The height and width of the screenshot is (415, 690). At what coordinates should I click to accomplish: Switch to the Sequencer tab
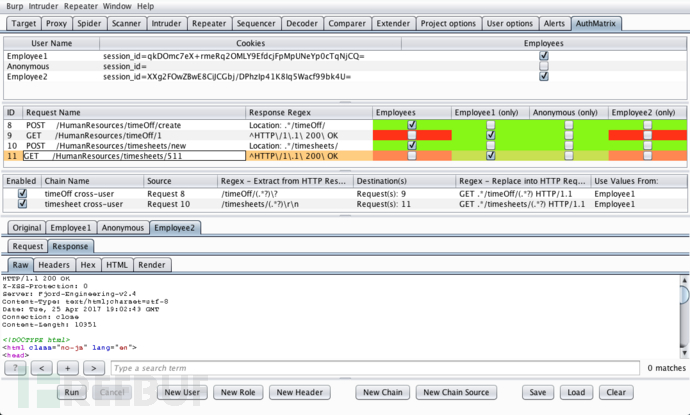256,24
